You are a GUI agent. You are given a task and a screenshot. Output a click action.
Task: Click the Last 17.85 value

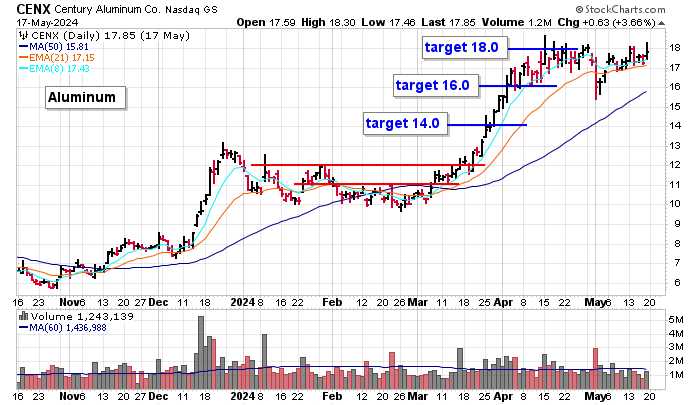[448, 22]
